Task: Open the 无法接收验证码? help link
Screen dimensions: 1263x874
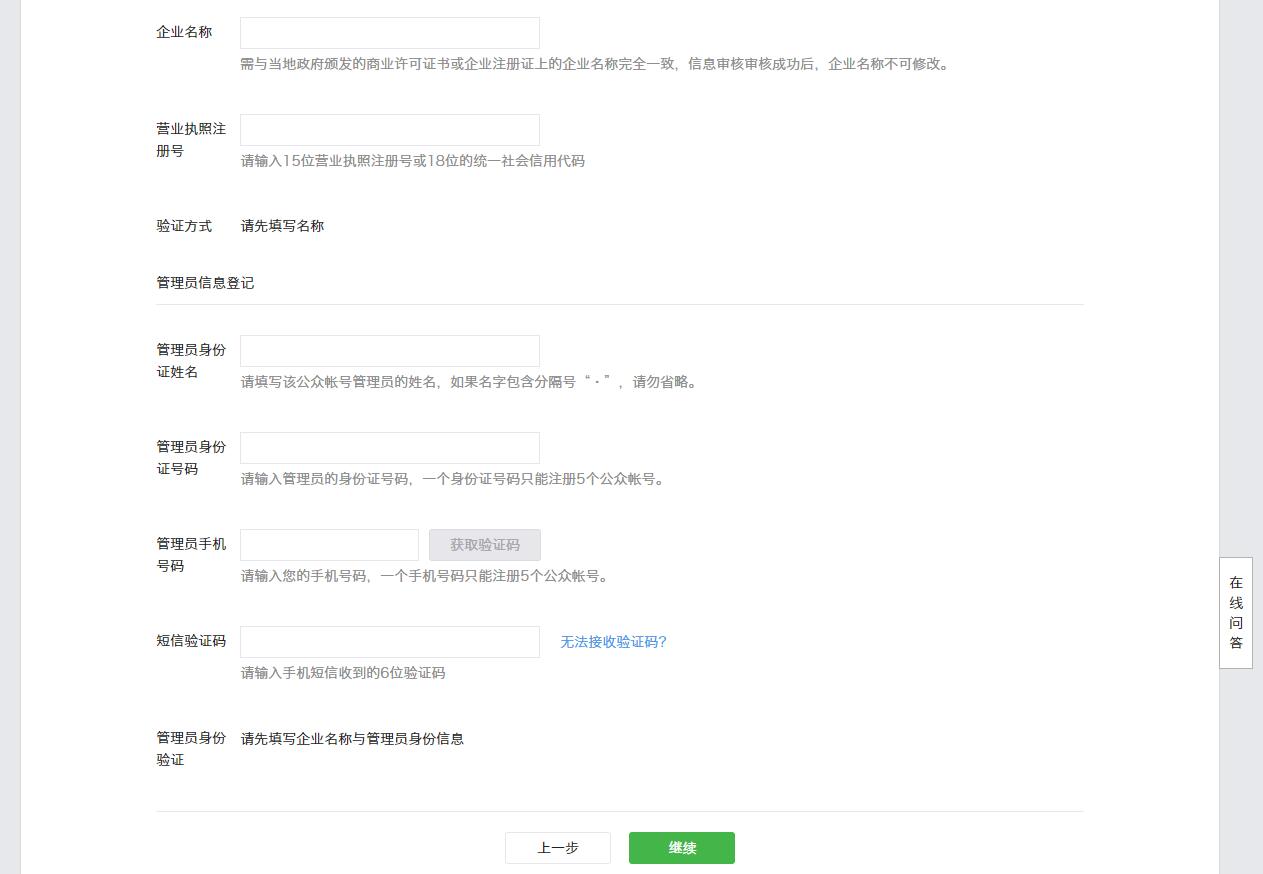Action: click(x=613, y=642)
